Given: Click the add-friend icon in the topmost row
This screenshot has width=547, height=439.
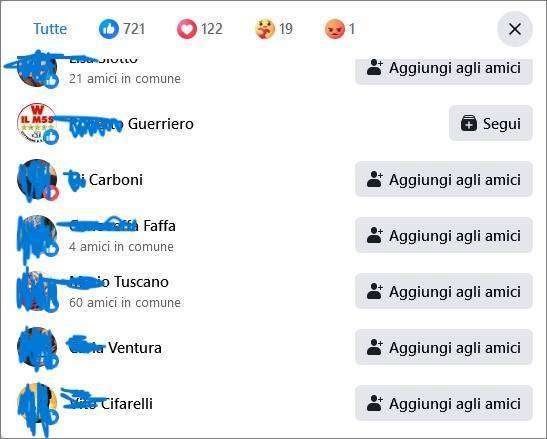Looking at the screenshot, I should tap(375, 68).
